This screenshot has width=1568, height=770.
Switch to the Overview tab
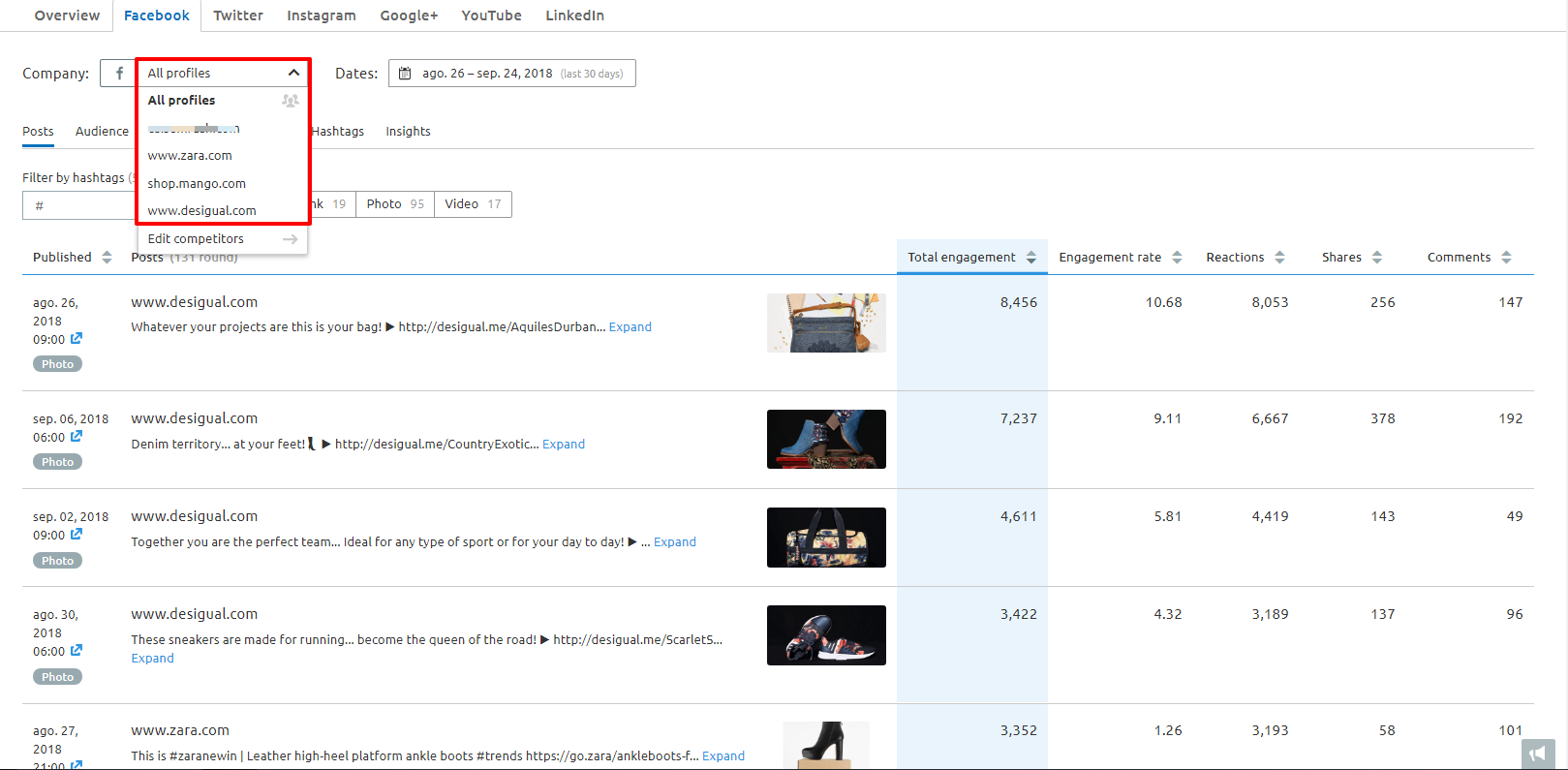[67, 15]
